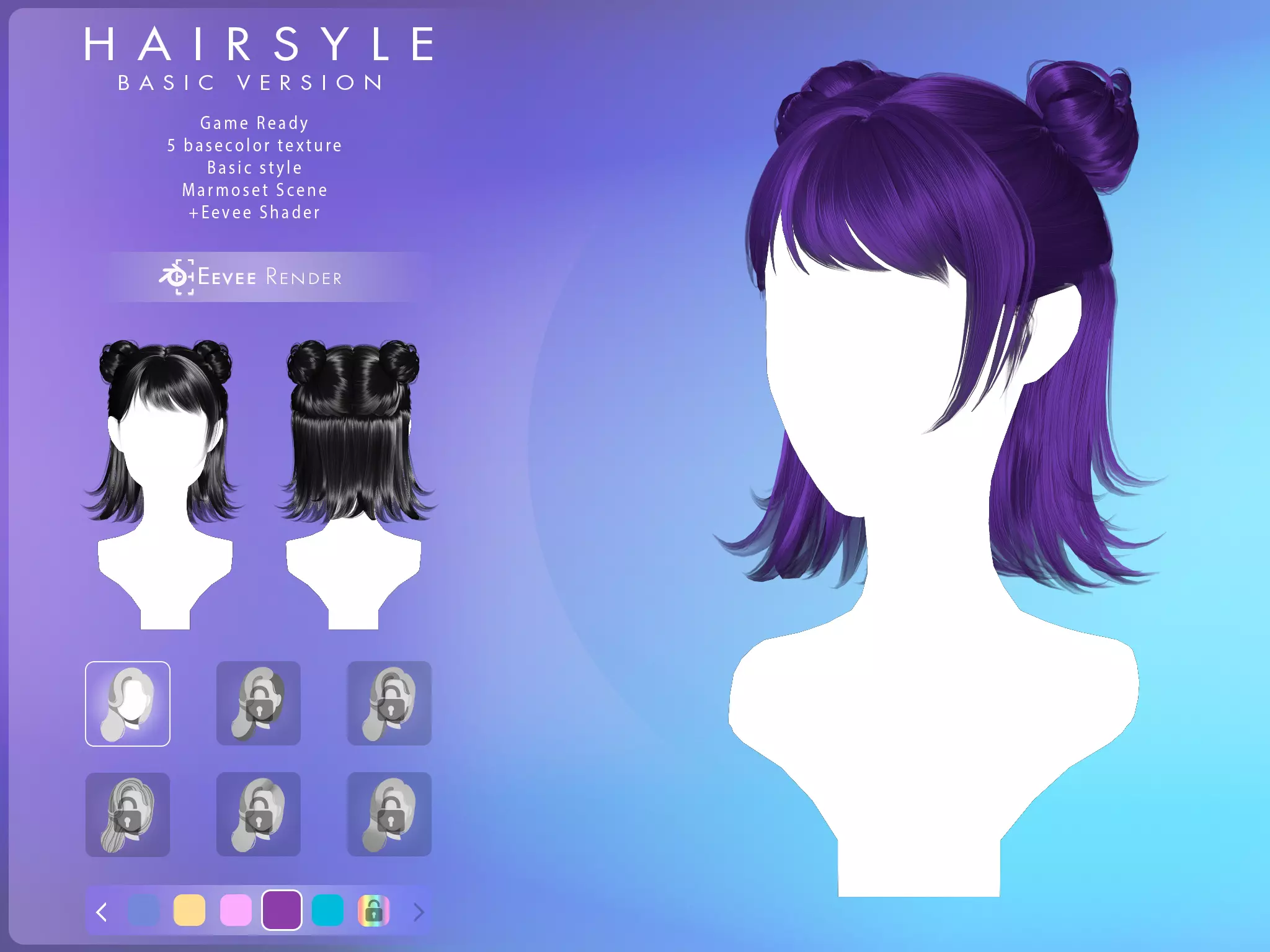Click the HAIRSYLE title text
Screen dimensions: 1270x952
259,44
